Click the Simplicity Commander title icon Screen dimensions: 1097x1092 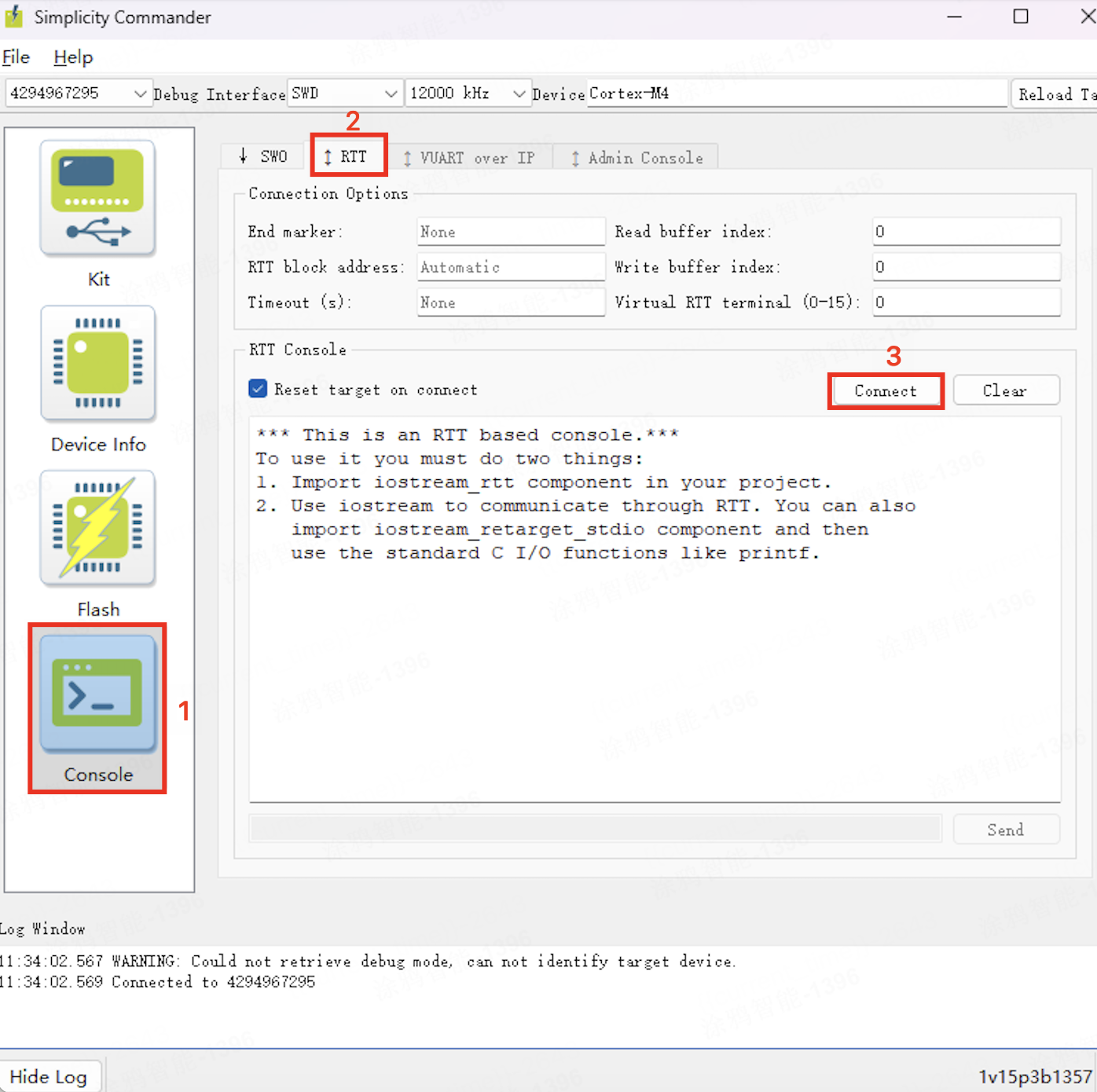coord(14,17)
